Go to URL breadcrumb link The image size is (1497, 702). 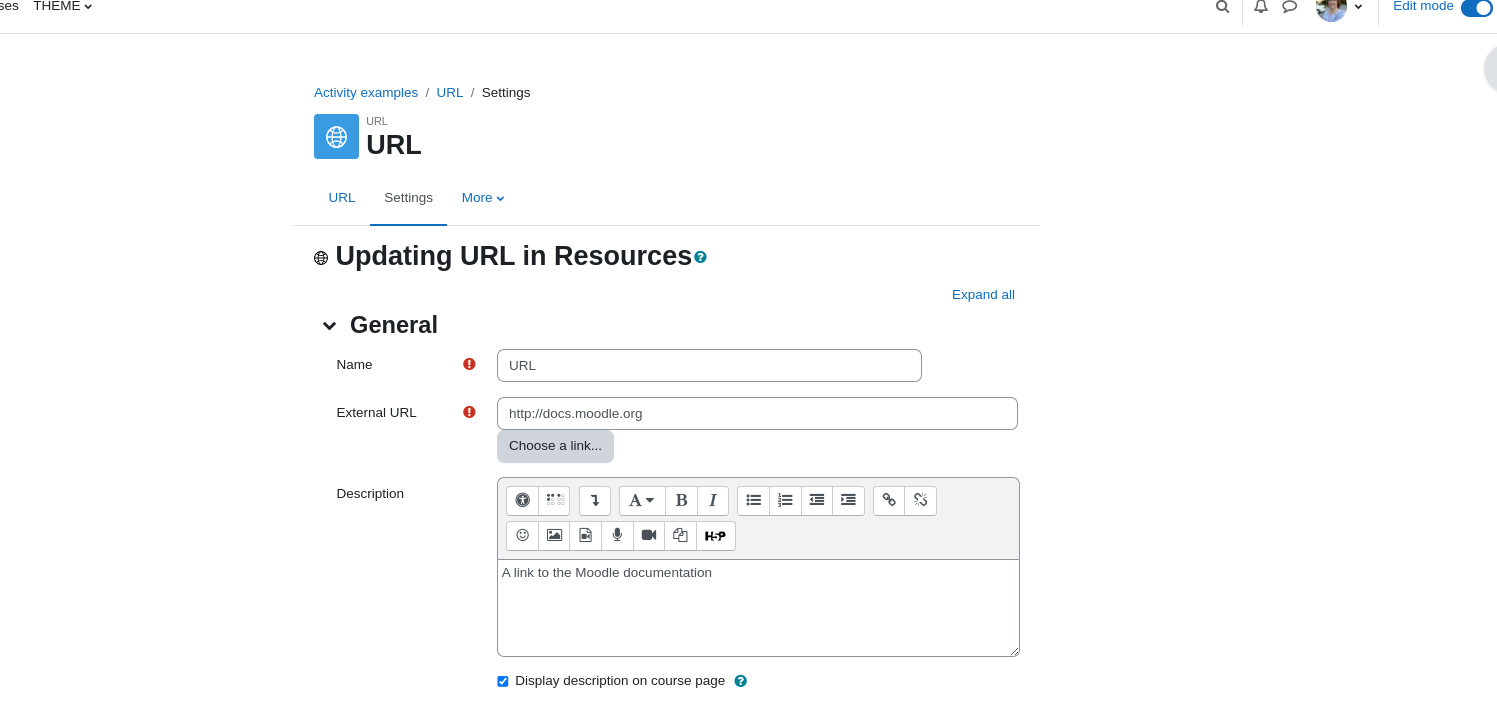pos(450,93)
